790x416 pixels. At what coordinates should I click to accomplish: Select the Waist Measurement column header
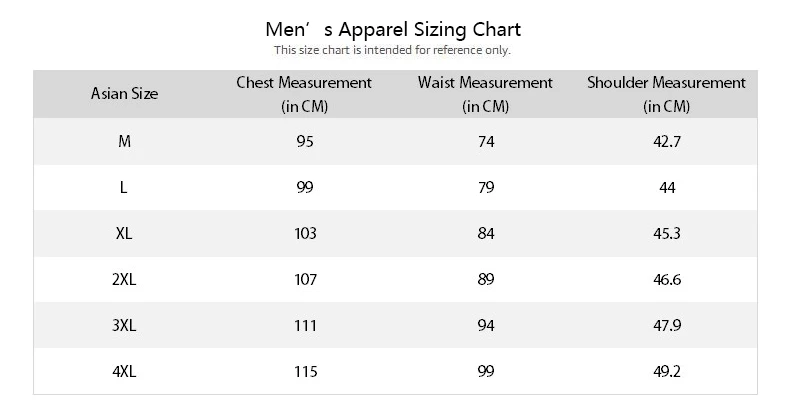485,94
